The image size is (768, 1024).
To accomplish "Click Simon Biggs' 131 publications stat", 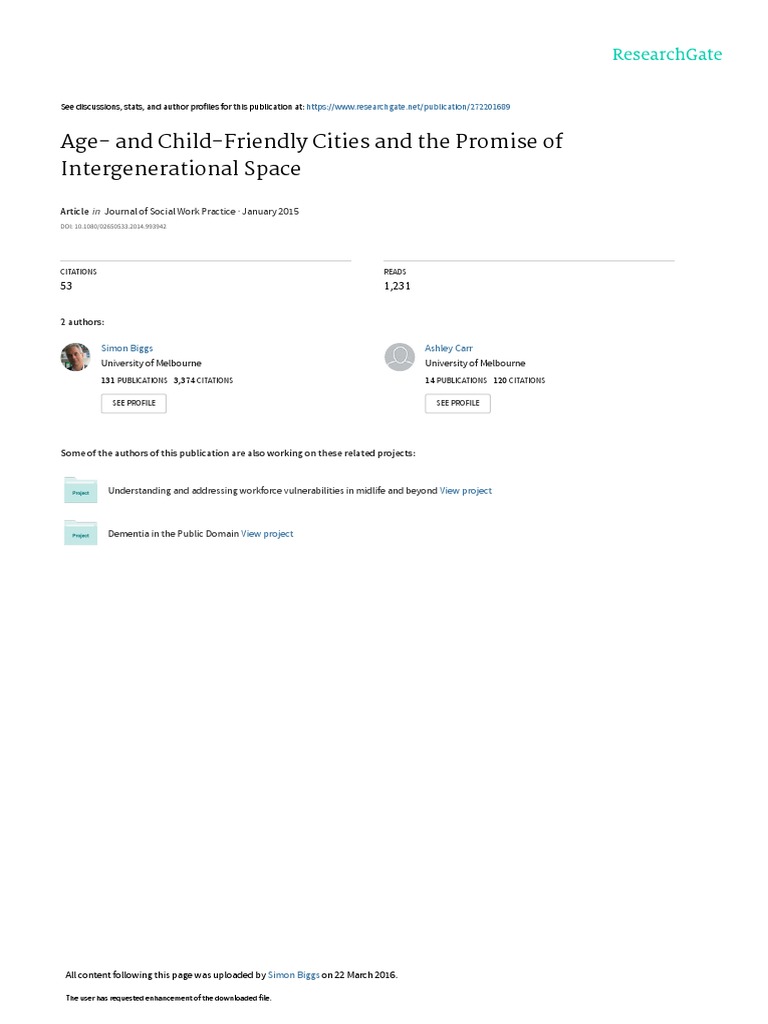I will (x=134, y=380).
